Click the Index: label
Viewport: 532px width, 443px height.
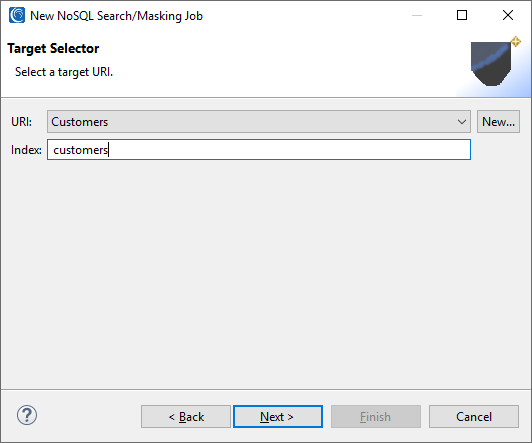coord(26,150)
